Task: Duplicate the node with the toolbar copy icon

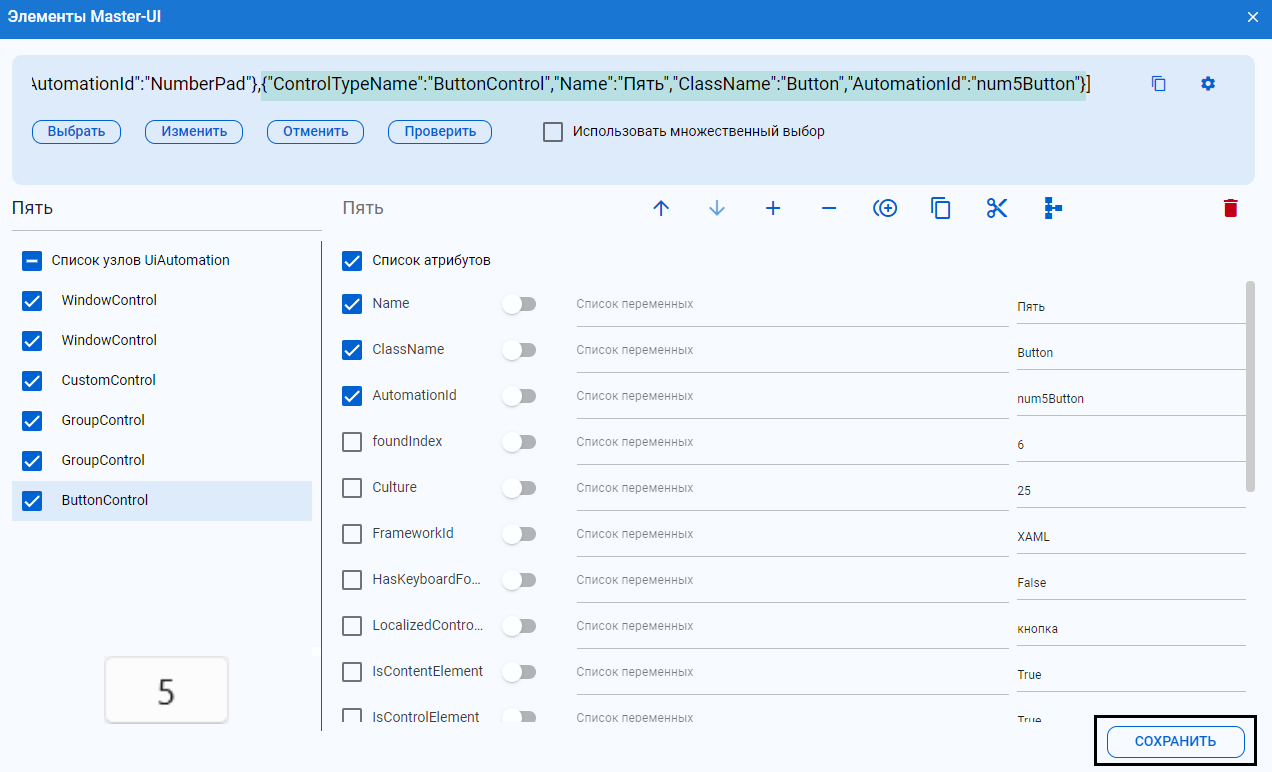Action: 941,208
